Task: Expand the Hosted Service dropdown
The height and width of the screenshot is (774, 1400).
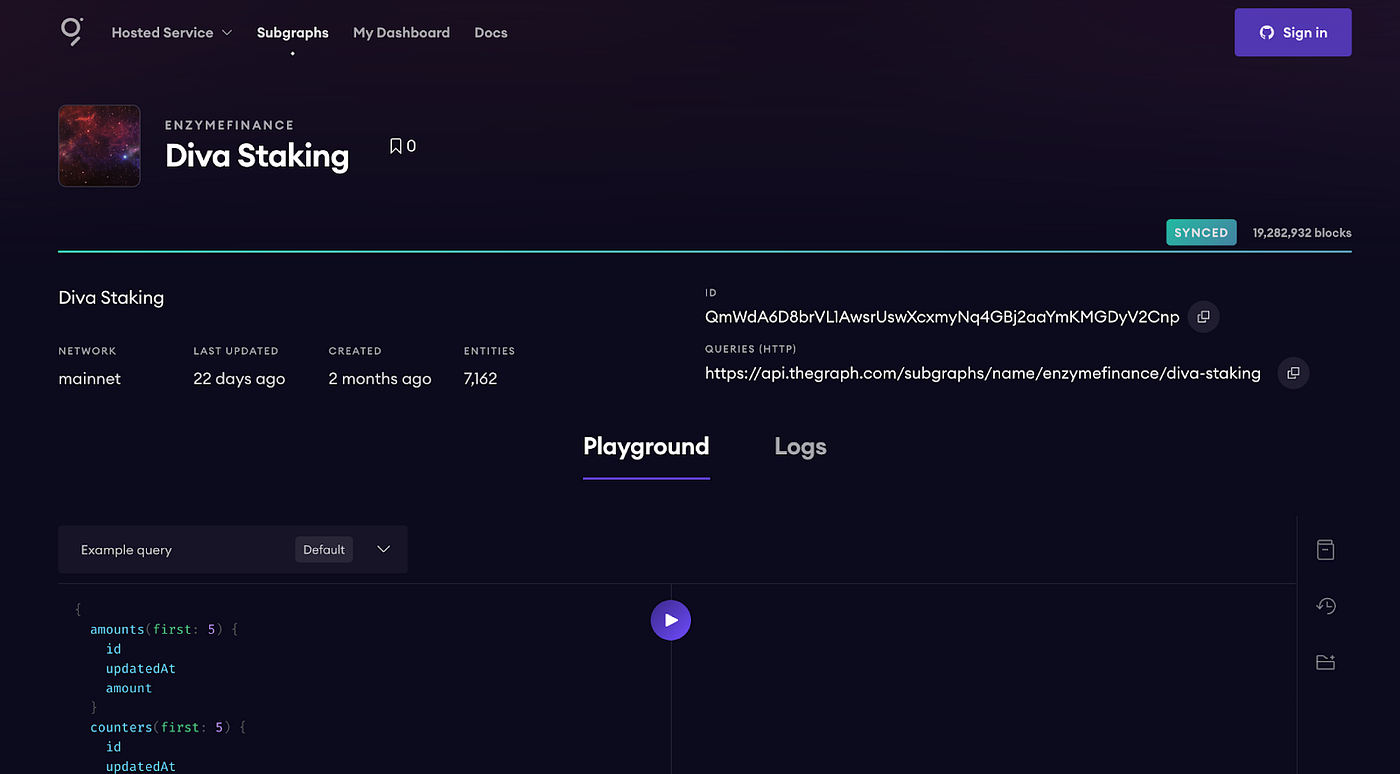Action: click(170, 32)
